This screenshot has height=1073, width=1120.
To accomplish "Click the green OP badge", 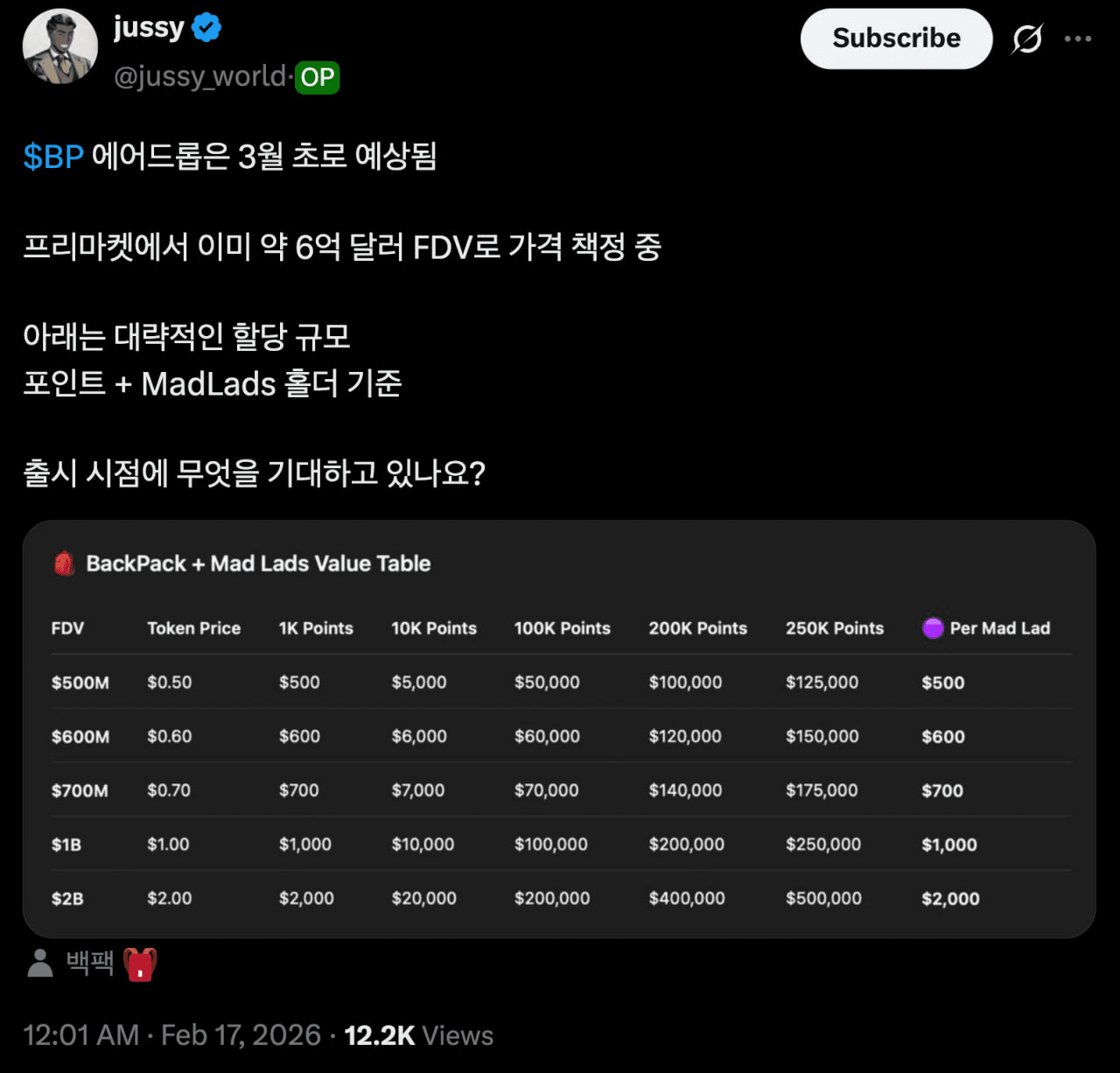I will coord(317,78).
